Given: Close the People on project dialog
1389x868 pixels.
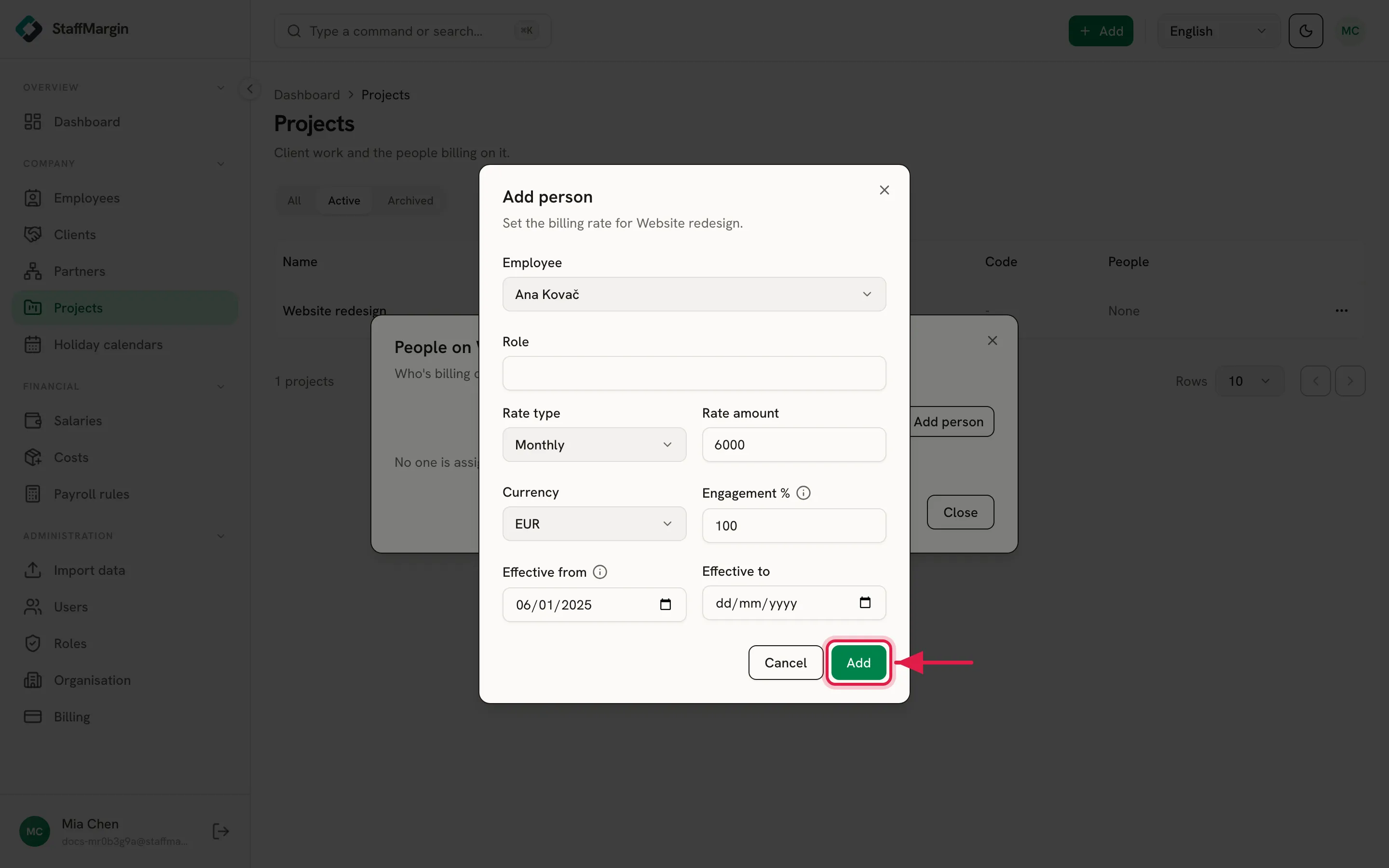Looking at the screenshot, I should (993, 341).
